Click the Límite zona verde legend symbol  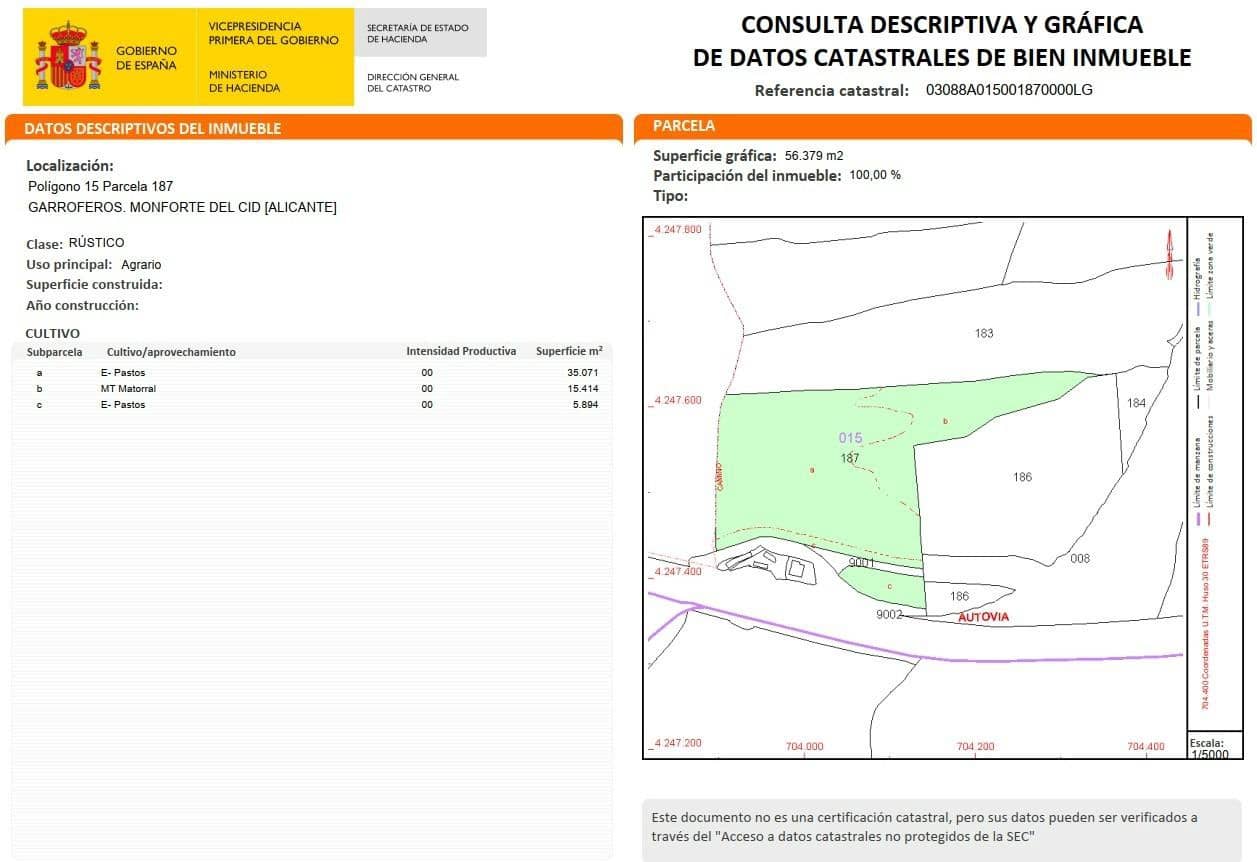[x=1211, y=312]
